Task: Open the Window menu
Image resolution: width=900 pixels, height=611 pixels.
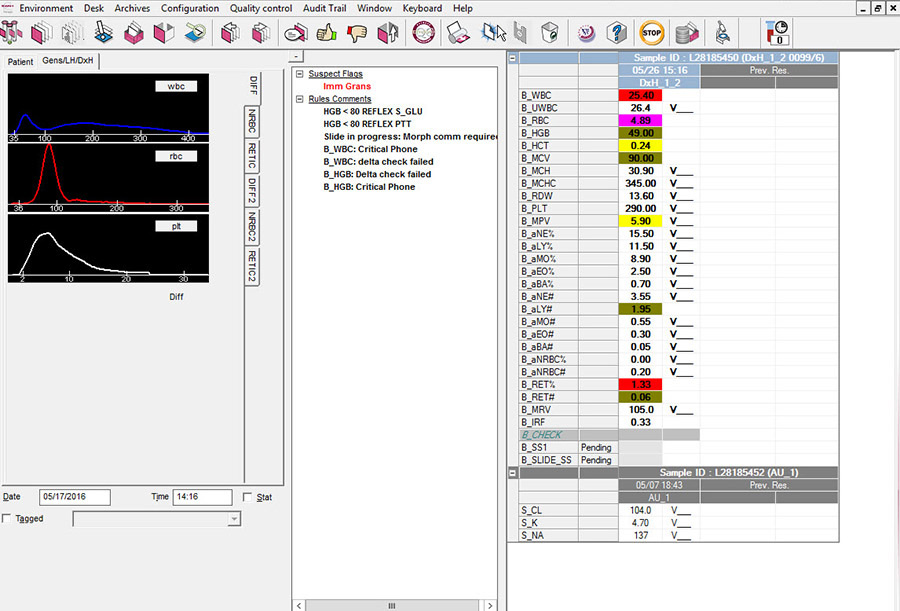Action: [374, 8]
